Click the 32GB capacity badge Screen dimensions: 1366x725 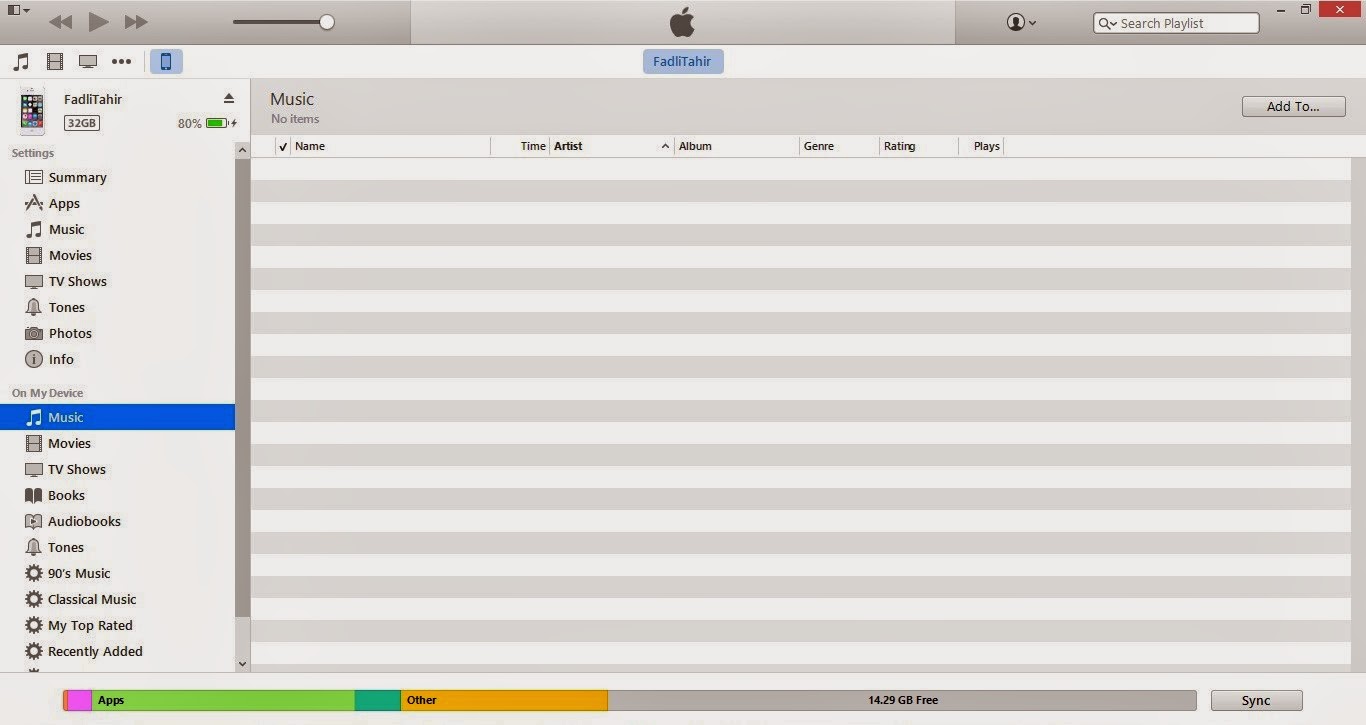(x=82, y=123)
